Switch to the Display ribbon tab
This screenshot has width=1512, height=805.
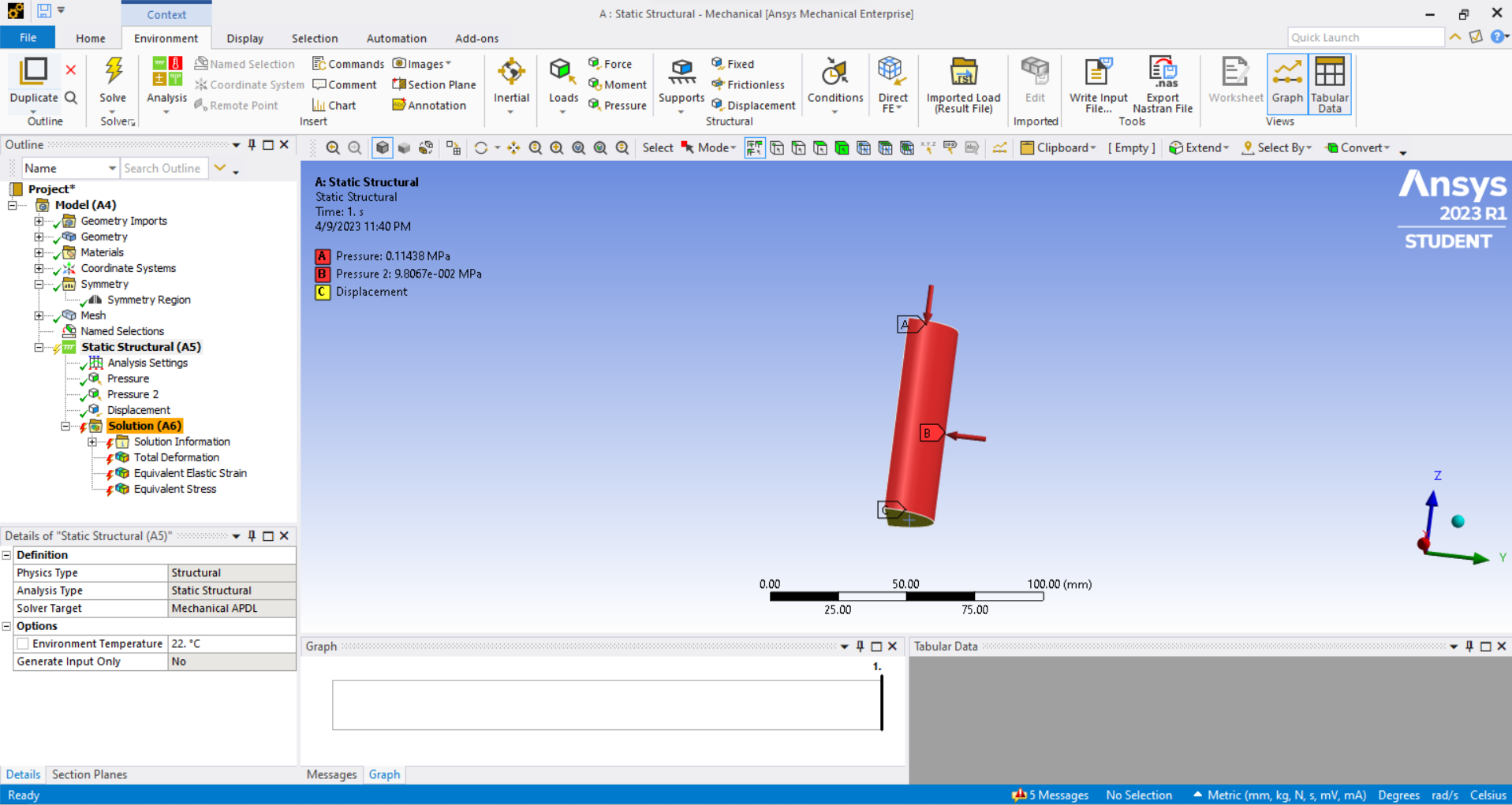[245, 38]
